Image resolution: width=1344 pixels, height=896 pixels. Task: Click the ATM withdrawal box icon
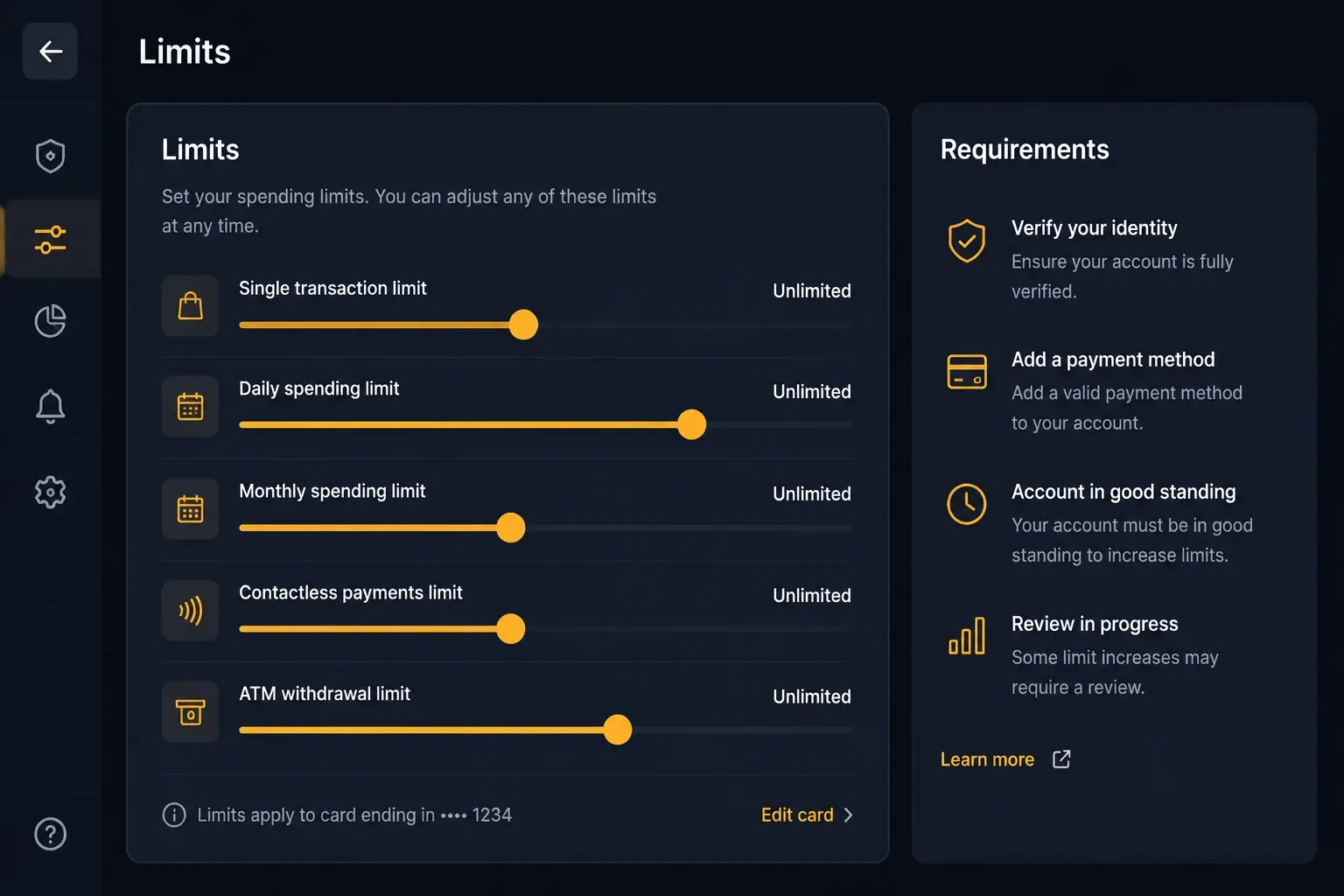190,711
